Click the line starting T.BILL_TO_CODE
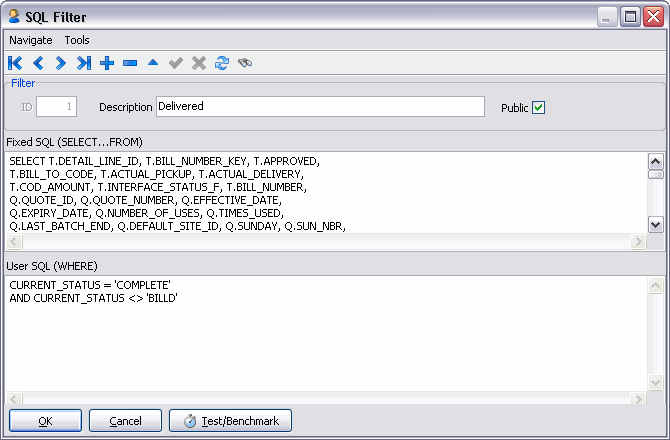 pos(156,174)
